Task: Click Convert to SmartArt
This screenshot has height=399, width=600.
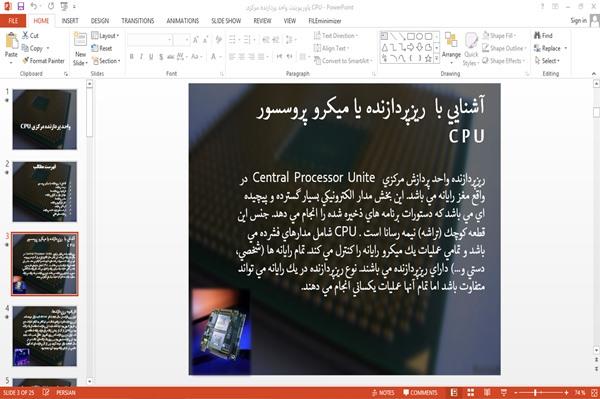Action: pos(342,61)
